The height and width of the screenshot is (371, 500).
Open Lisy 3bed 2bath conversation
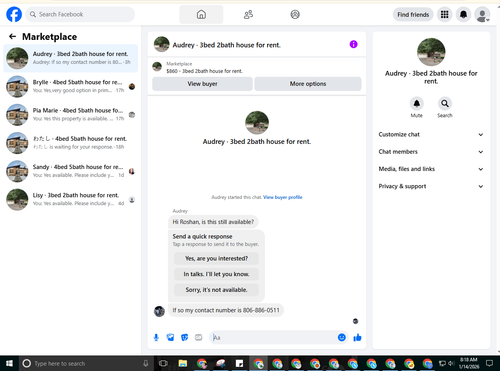coord(71,199)
